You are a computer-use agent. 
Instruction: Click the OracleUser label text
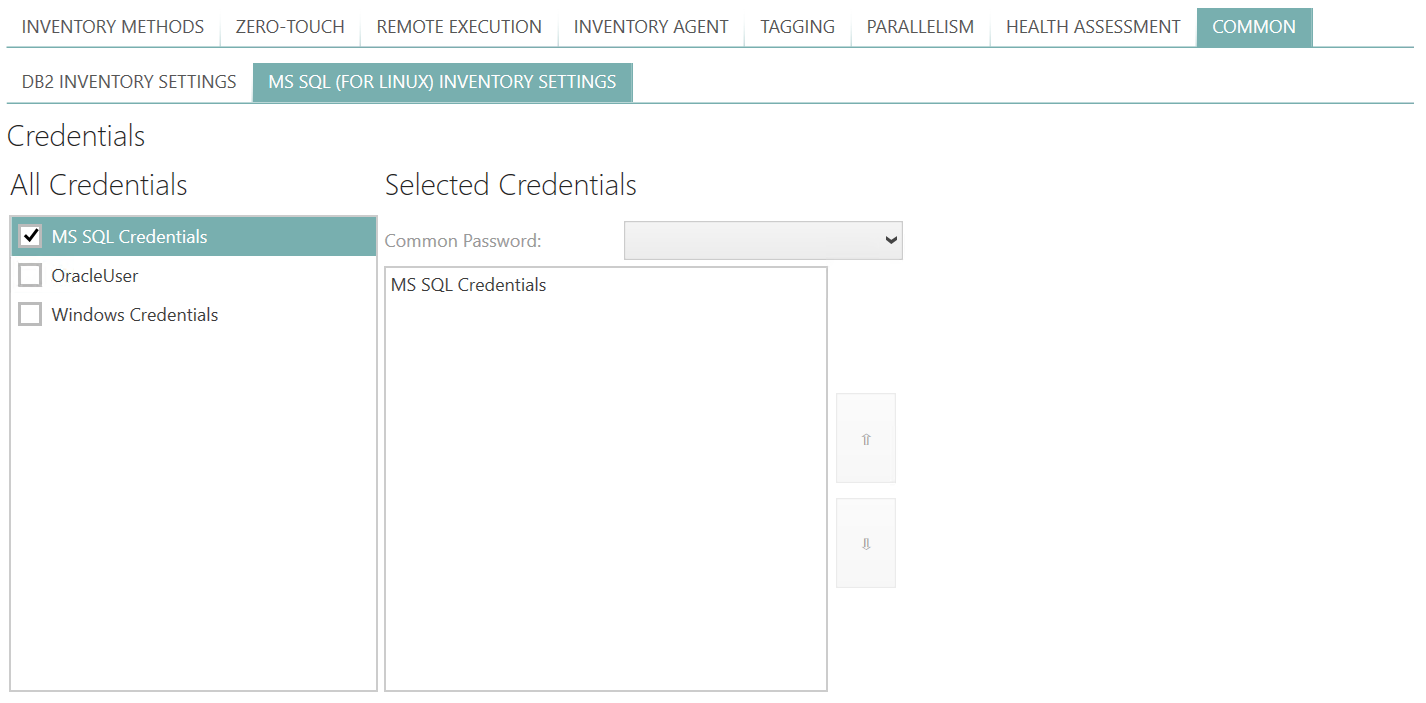94,275
